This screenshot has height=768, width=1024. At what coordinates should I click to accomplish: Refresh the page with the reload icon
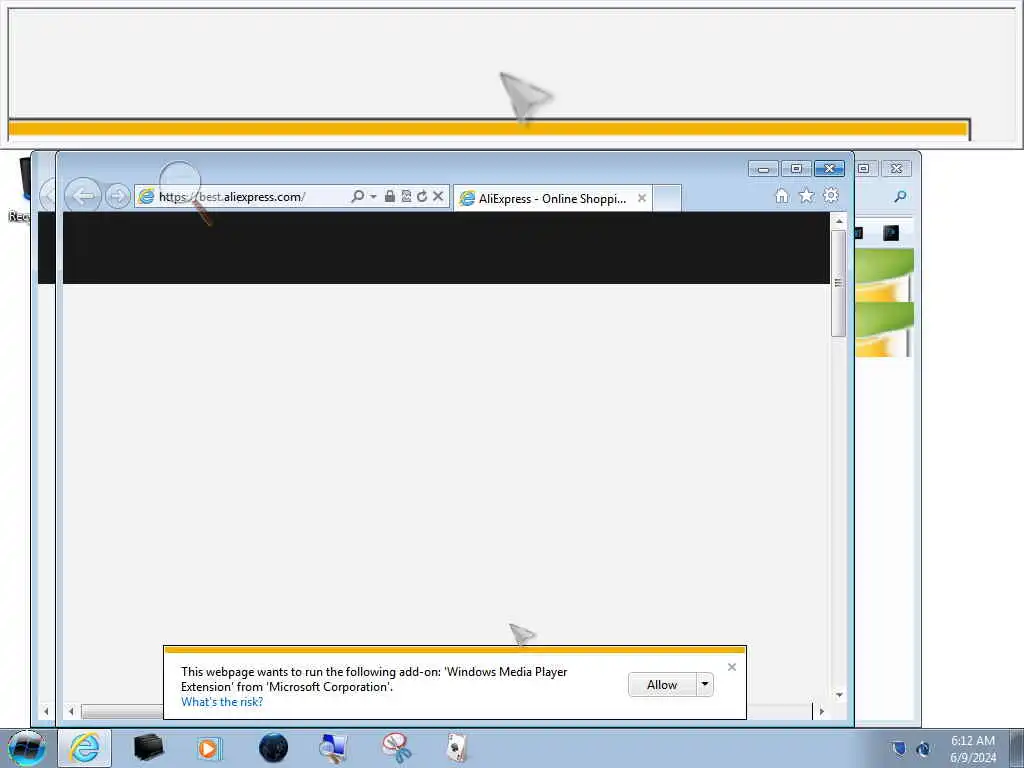click(422, 196)
